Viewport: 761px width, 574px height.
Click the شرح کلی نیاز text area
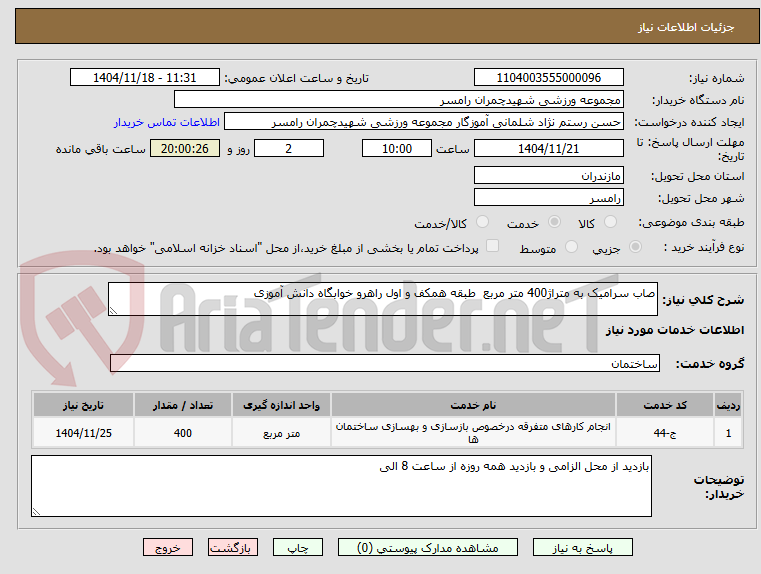[x=383, y=299]
